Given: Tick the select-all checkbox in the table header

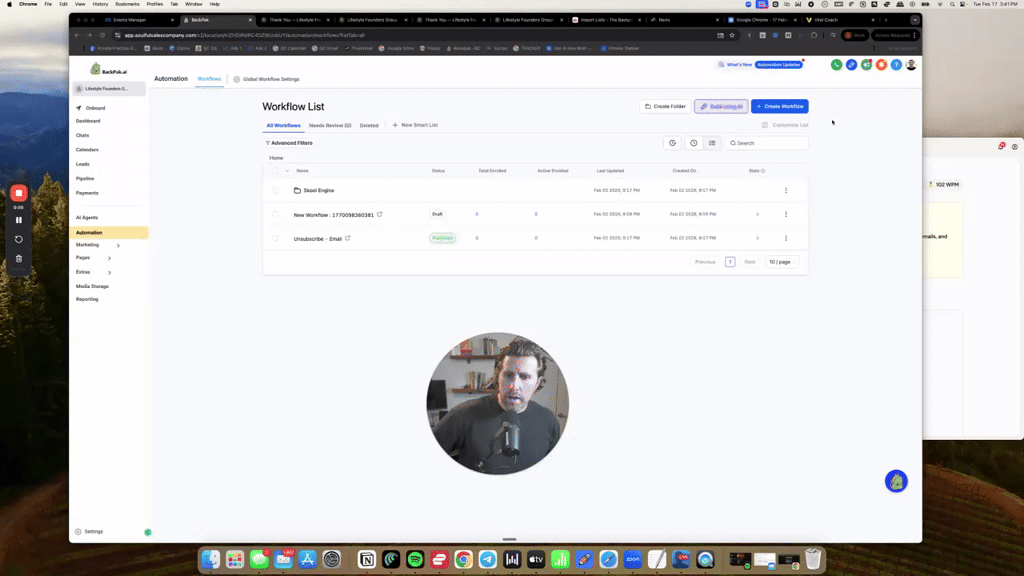Looking at the screenshot, I should [275, 171].
